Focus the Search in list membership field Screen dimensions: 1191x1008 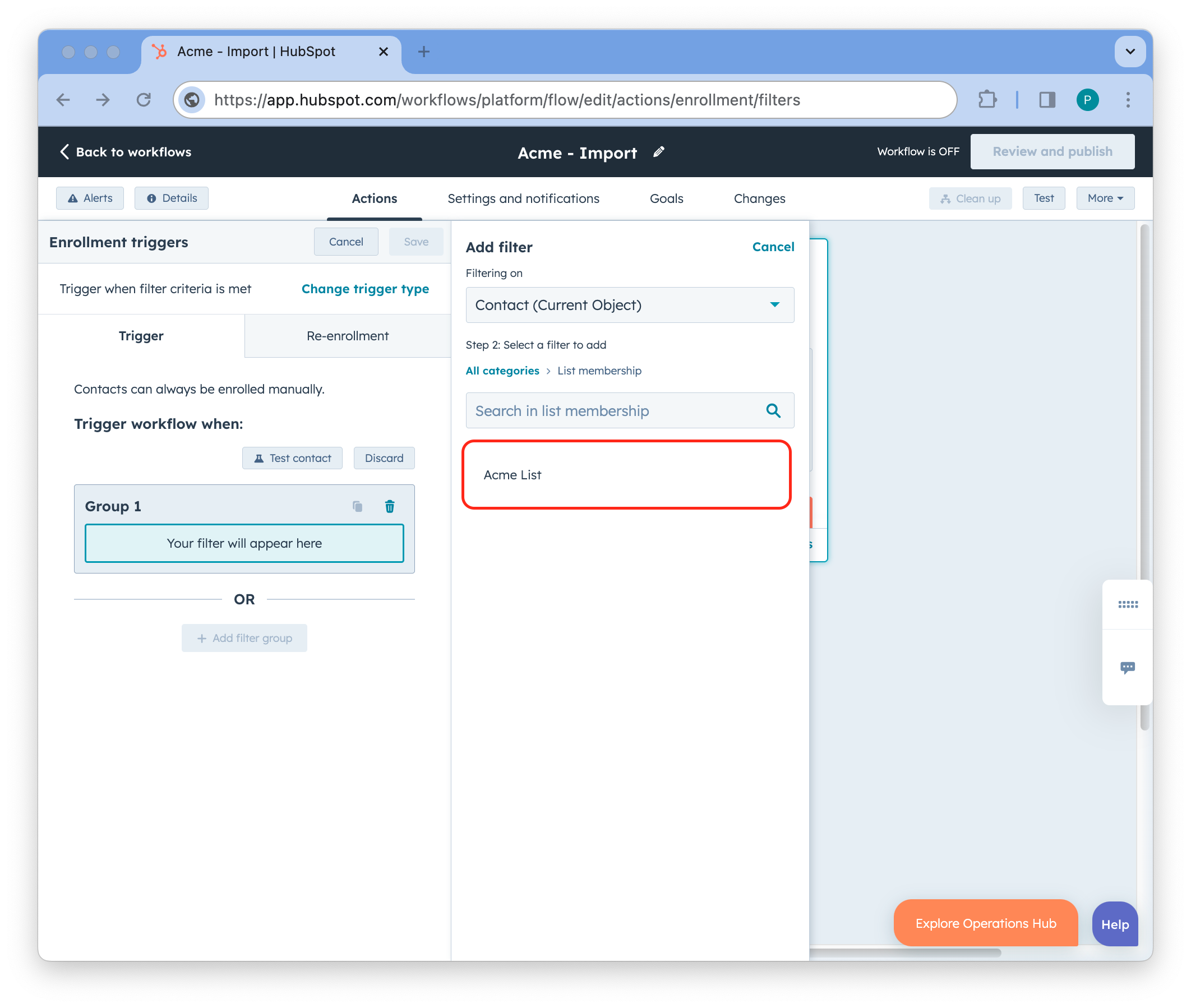coord(630,410)
